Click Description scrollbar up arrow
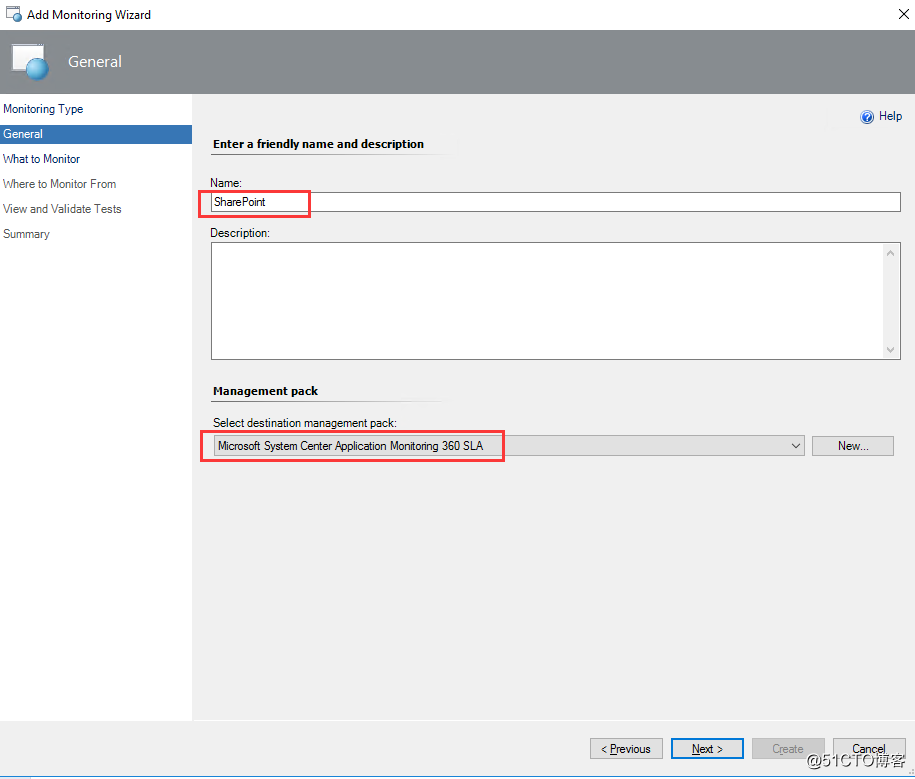 tap(890, 253)
